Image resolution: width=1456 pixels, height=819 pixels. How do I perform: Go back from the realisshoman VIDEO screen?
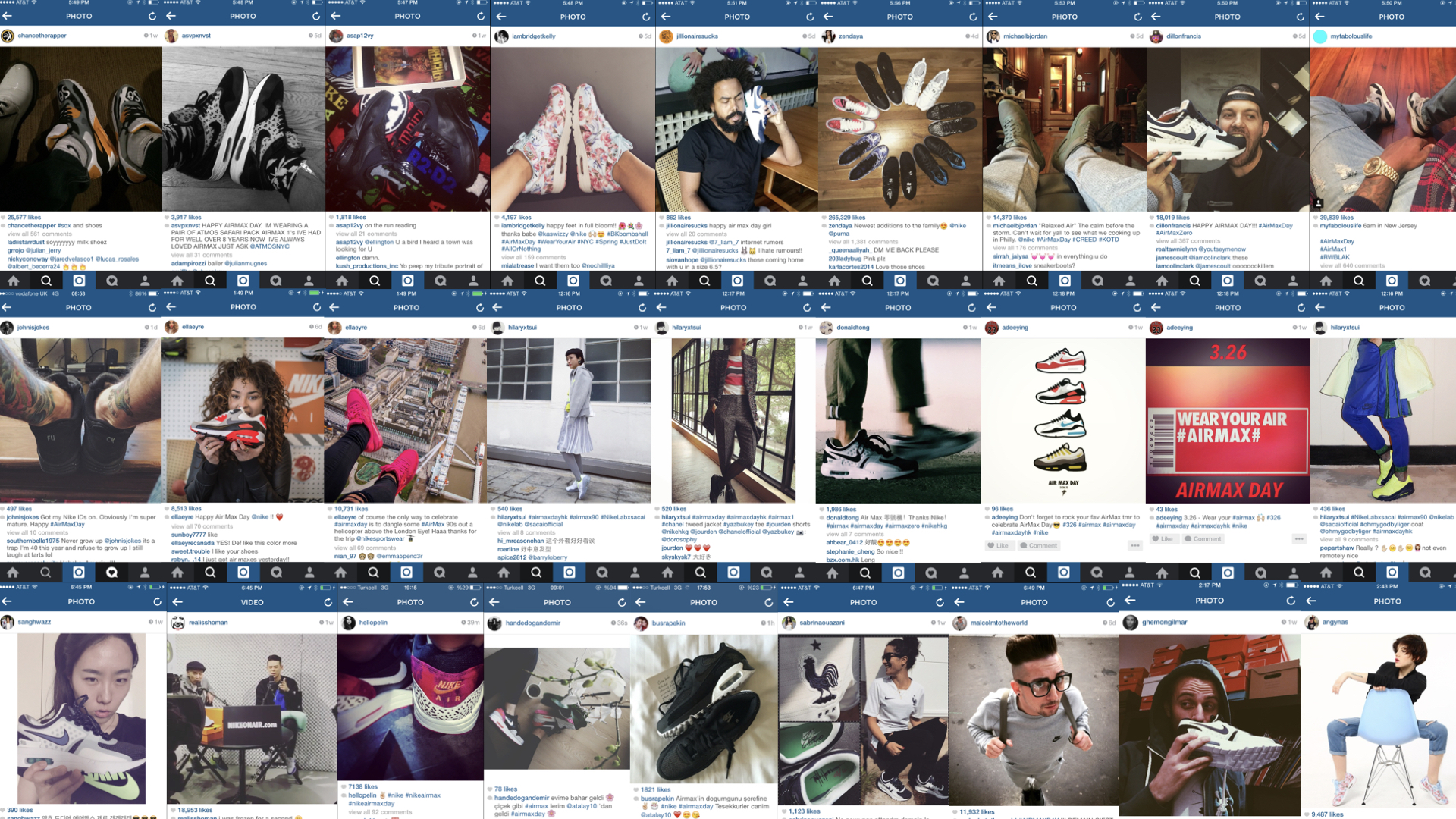178,602
